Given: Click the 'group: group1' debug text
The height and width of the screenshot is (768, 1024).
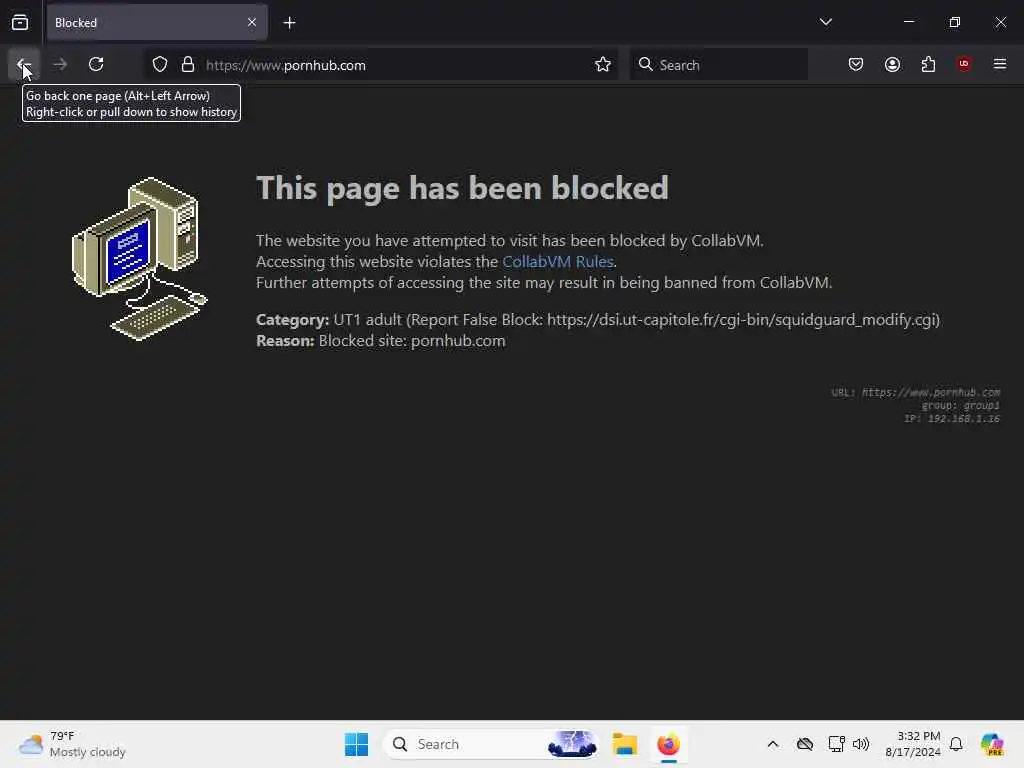Looking at the screenshot, I should (x=961, y=406).
